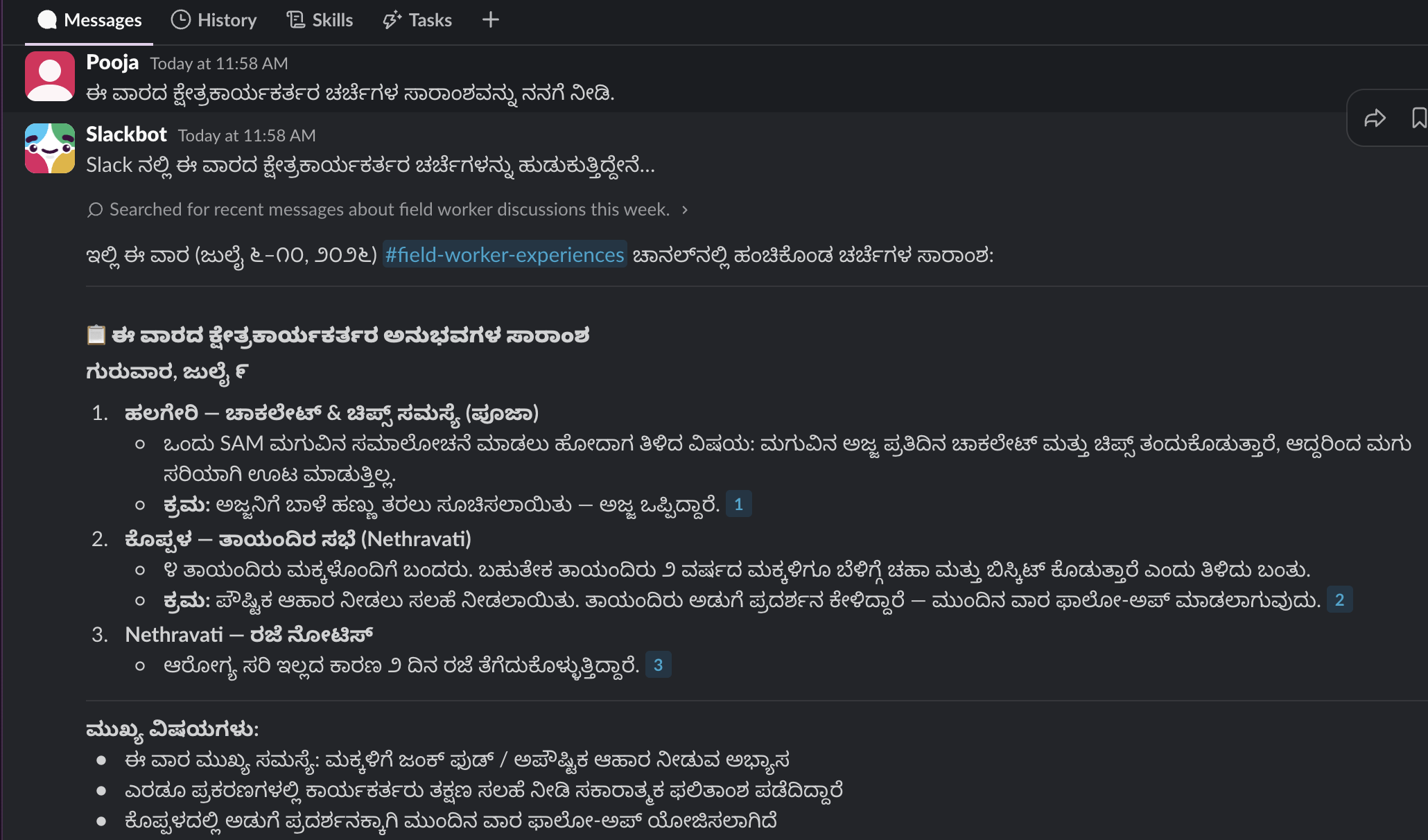
Task: Open citation 2 source reference
Action: coord(1339,600)
